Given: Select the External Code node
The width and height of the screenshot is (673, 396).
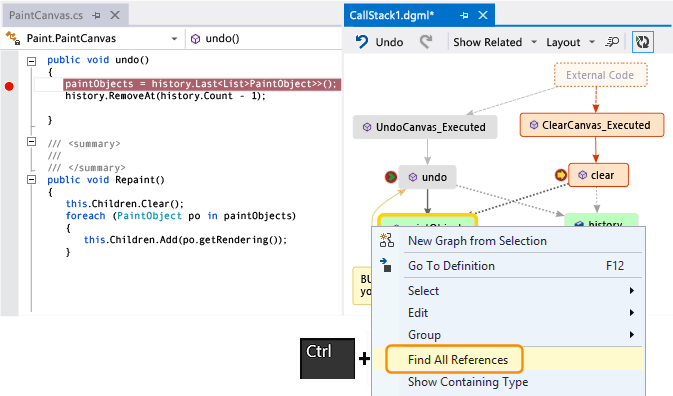Looking at the screenshot, I should coord(600,75).
